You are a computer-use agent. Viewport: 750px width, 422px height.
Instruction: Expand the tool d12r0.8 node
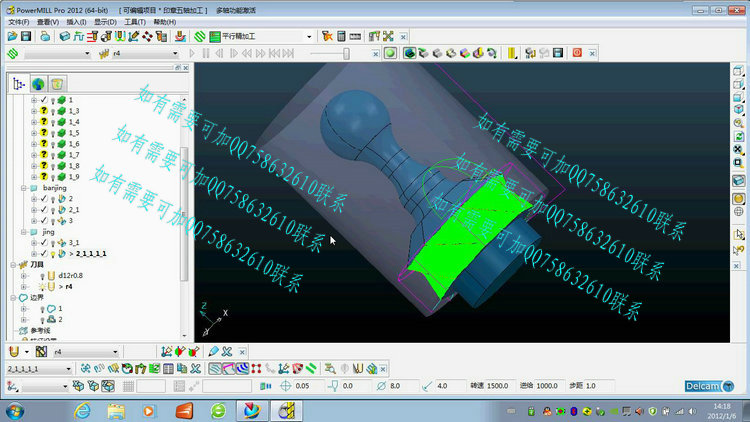(x=23, y=276)
